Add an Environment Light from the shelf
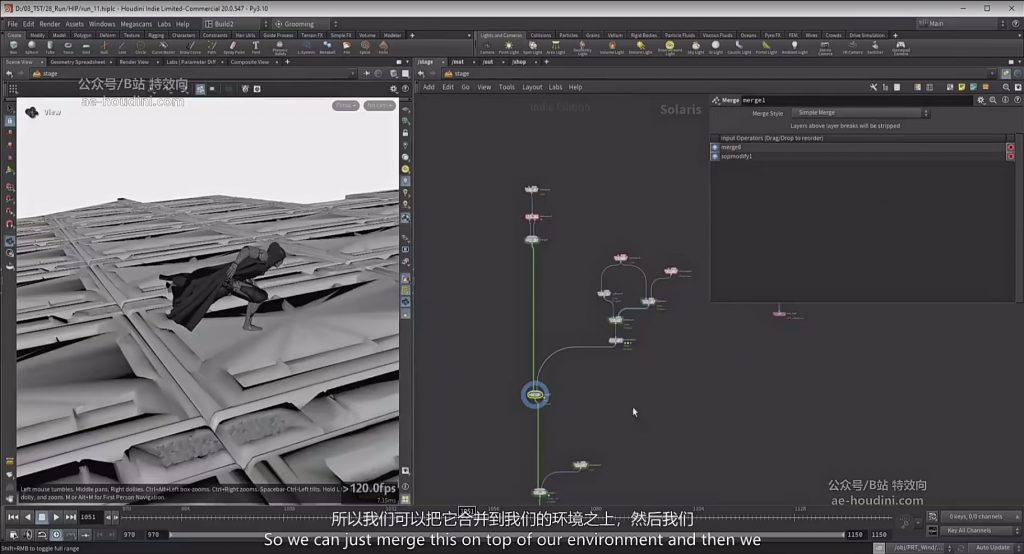The image size is (1024, 554). point(669,47)
